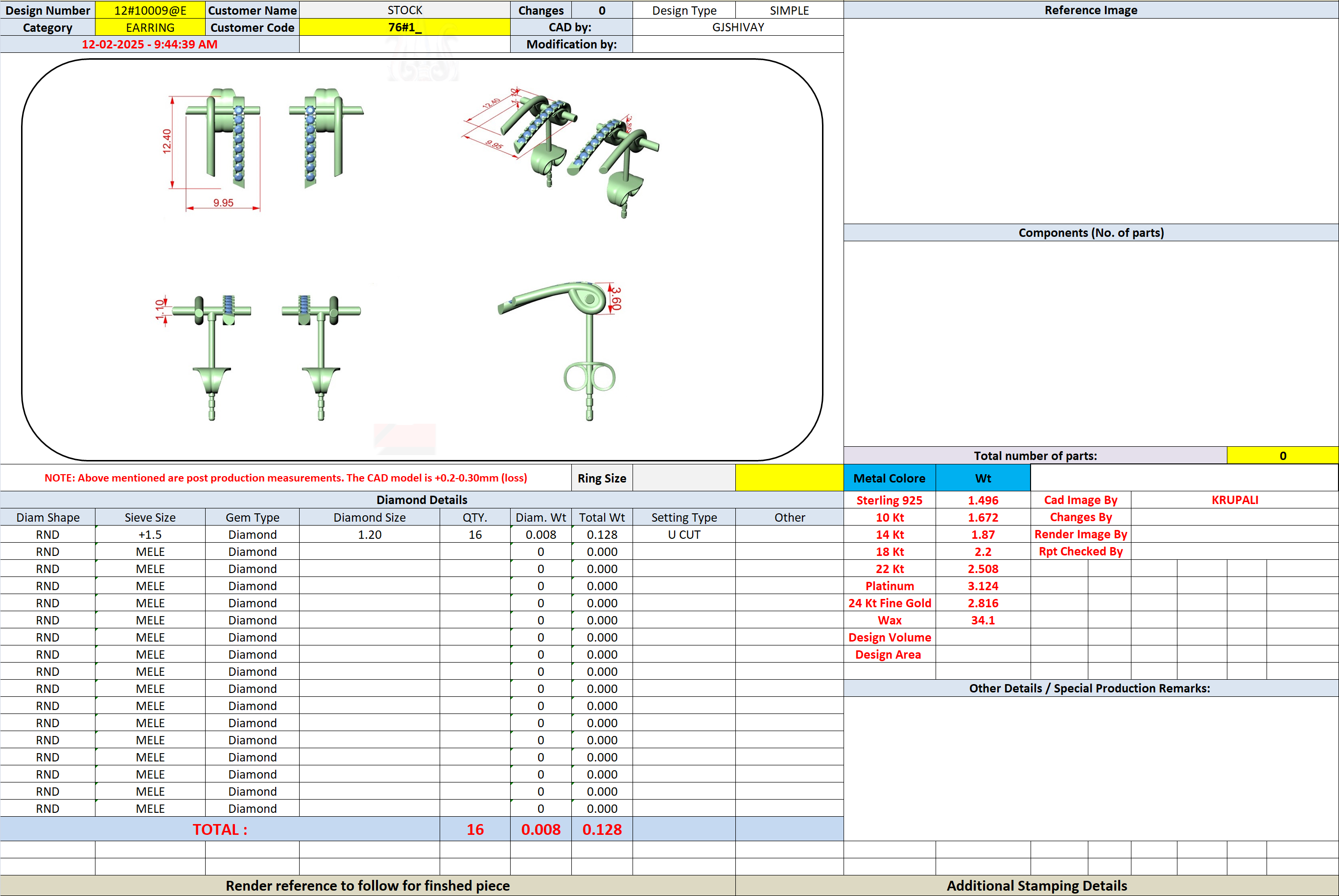Click the Metal Colore header cell
The image size is (1339, 896).
(x=889, y=478)
